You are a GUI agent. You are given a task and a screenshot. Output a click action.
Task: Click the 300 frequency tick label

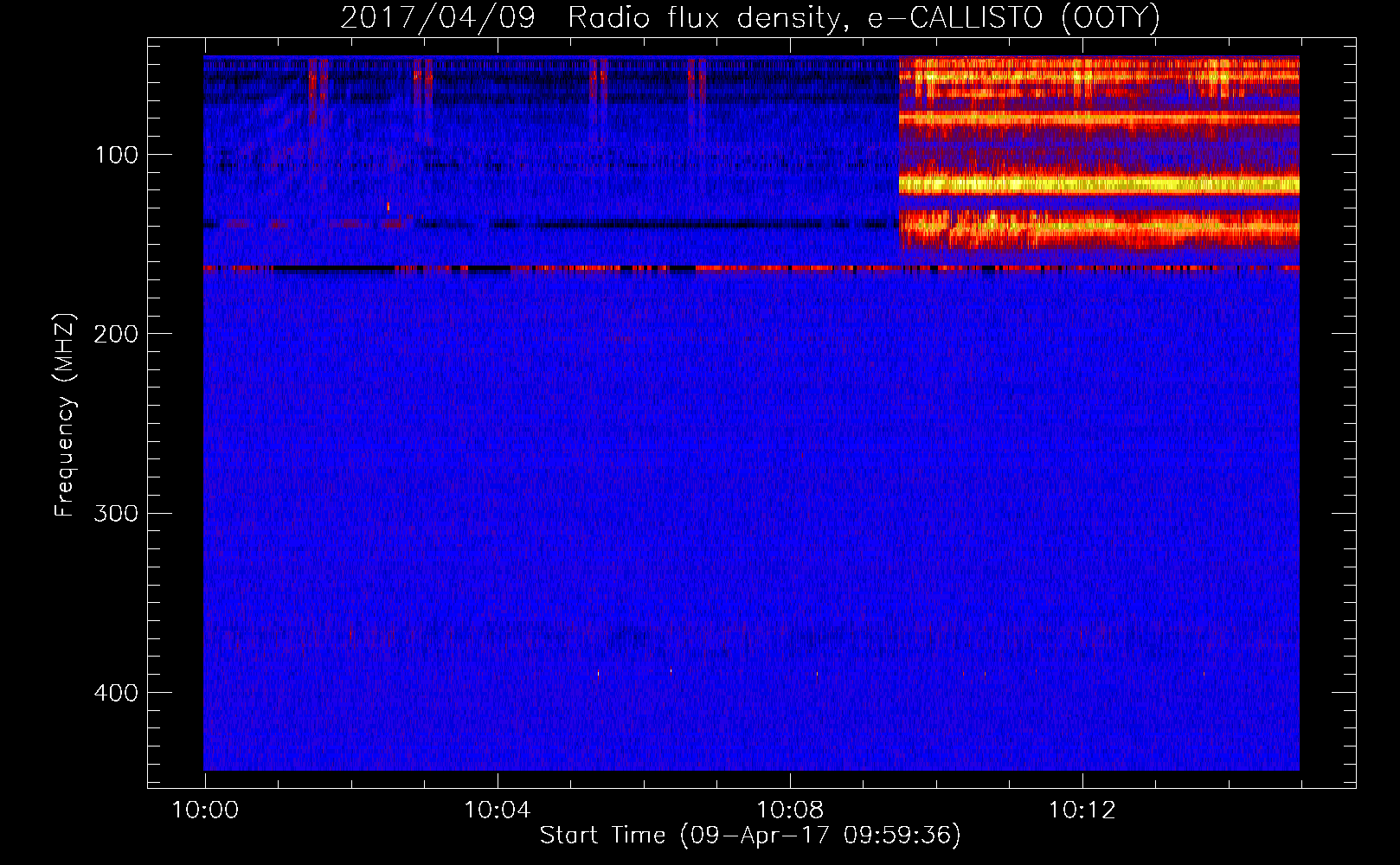(x=116, y=513)
